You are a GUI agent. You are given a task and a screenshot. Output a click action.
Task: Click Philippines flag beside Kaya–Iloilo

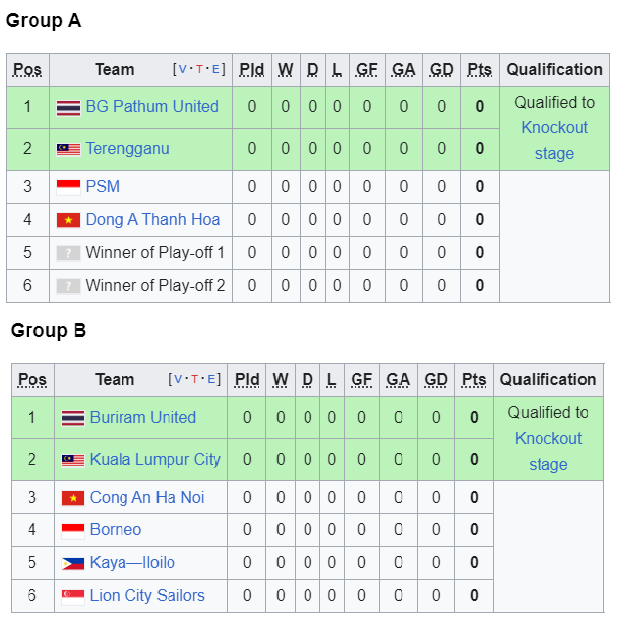coord(73,563)
